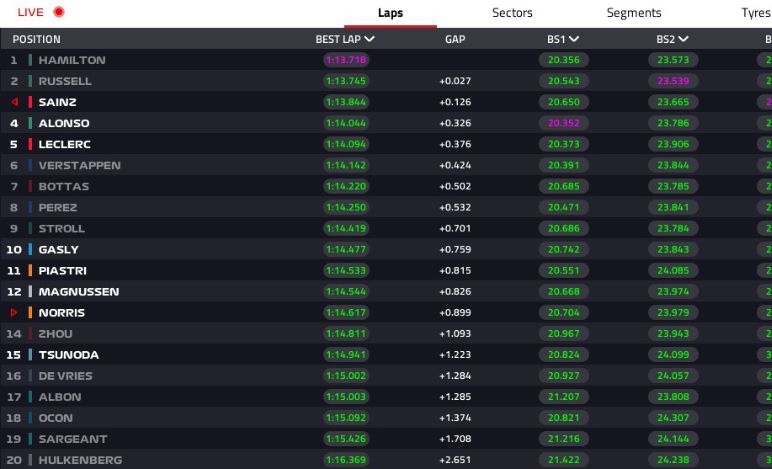Click the red LIVE indicator dot

(59, 12)
